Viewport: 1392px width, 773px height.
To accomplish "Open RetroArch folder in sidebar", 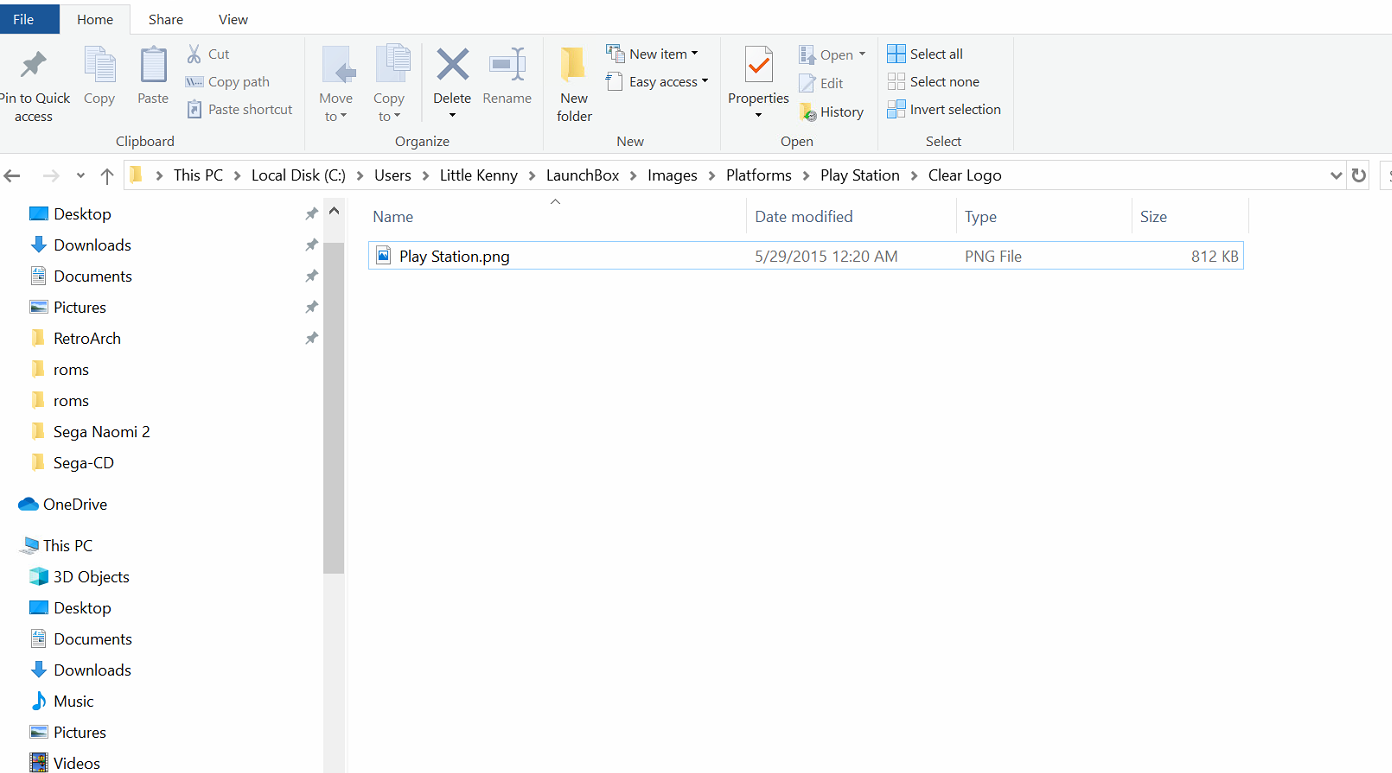I will point(87,338).
